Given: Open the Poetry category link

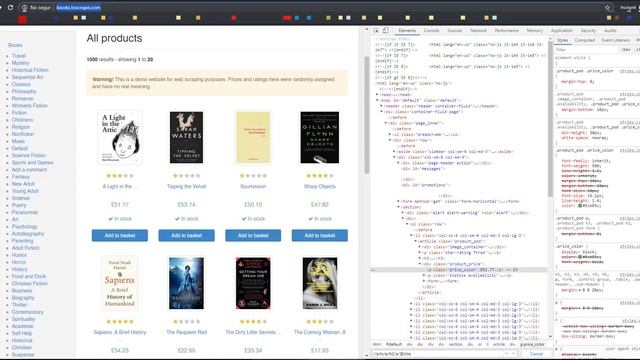Looking at the screenshot, I should click(x=19, y=205).
